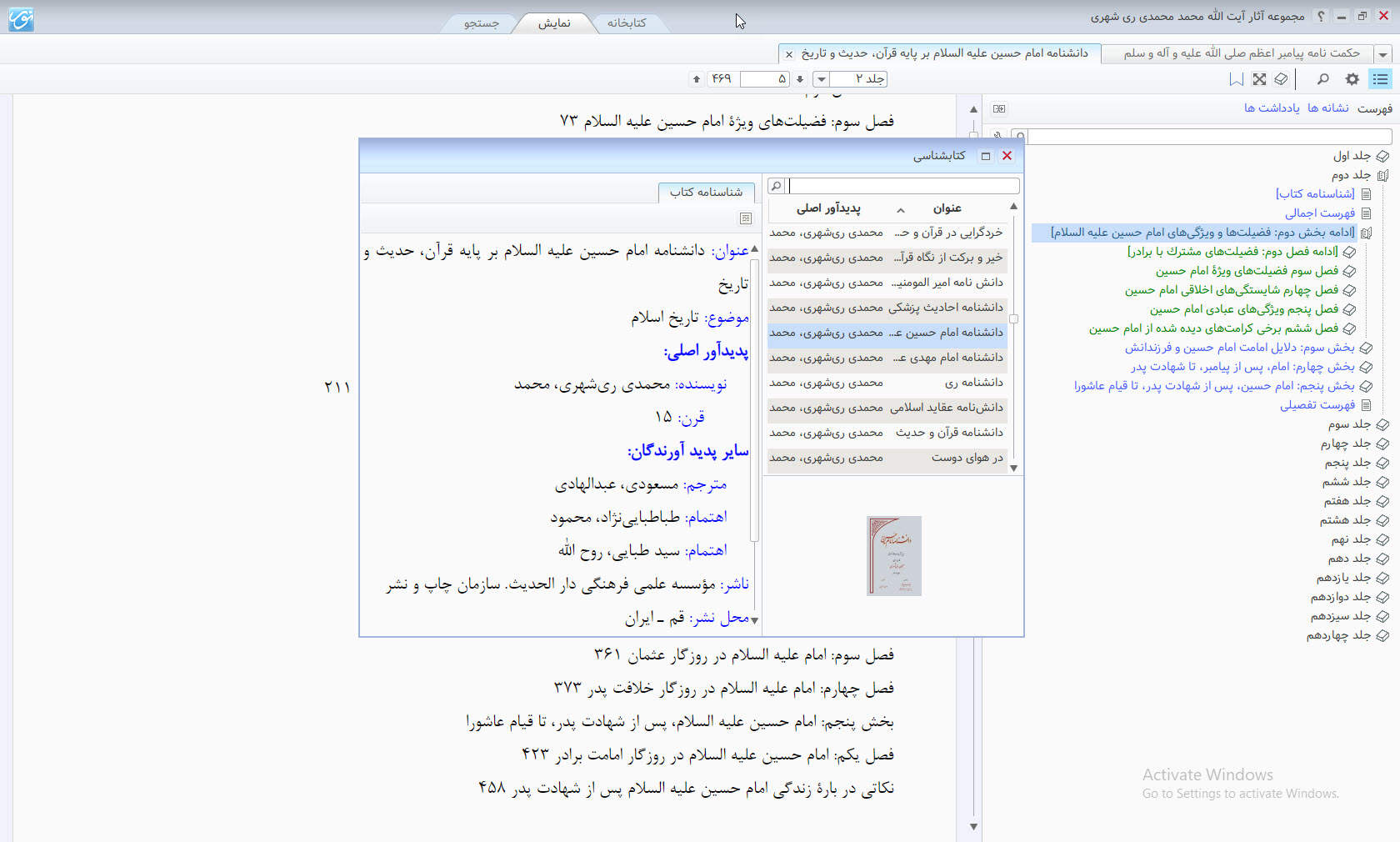
Task: Click the book bibliography icon in toolbar
Action: pyautogui.click(x=1282, y=79)
